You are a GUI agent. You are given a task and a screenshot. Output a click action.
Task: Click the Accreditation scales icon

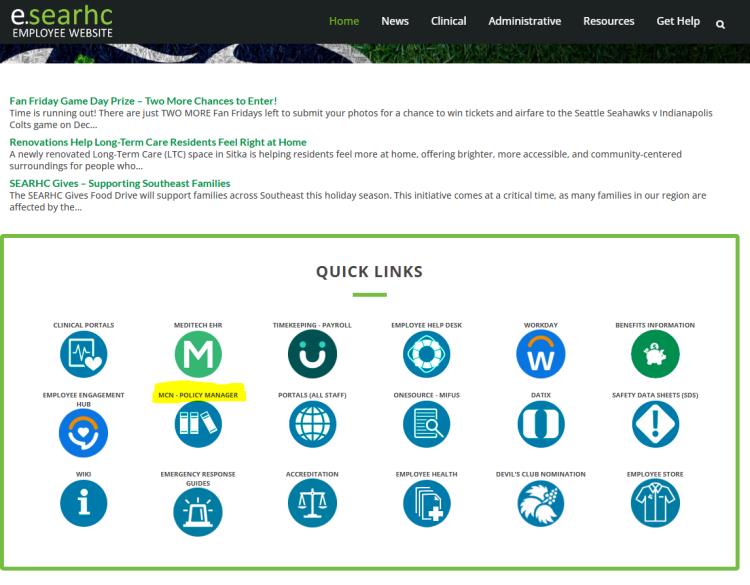click(x=312, y=503)
